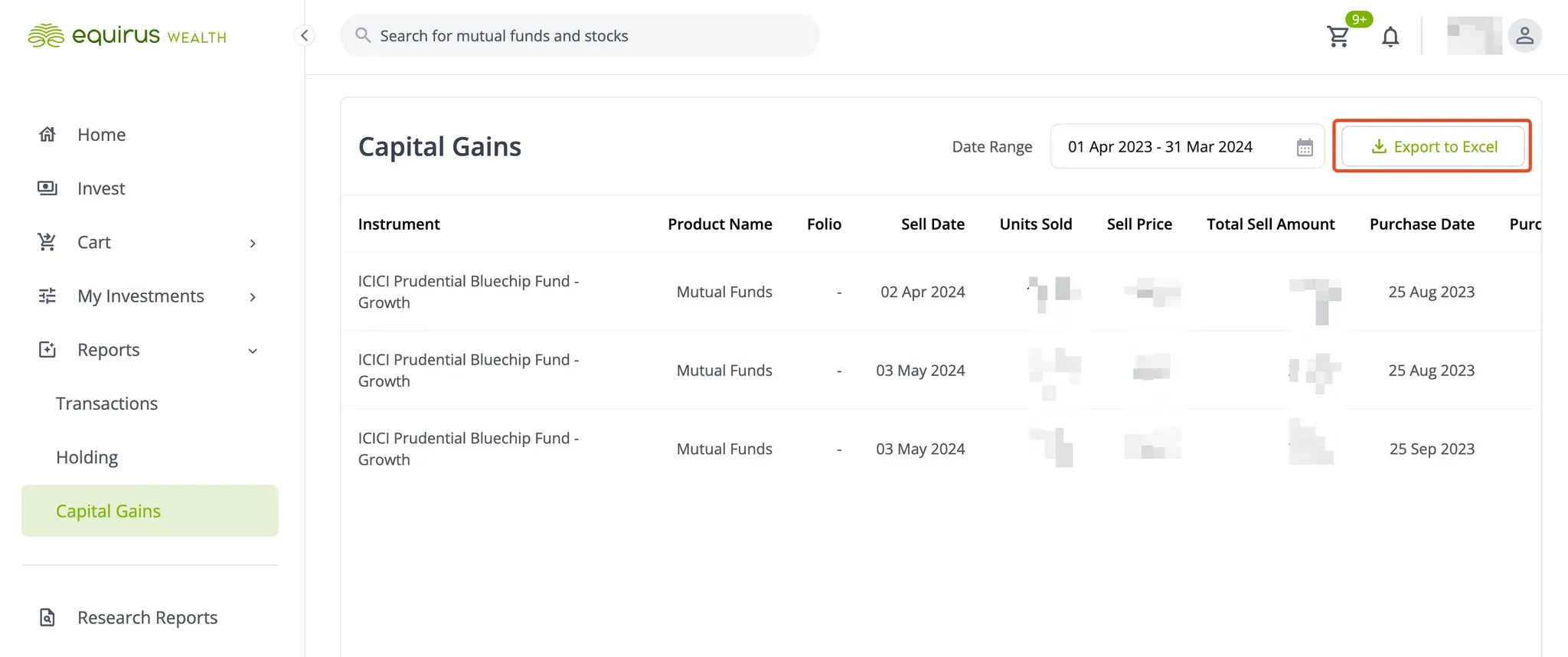Click the search magnifier icon
The width and height of the screenshot is (1568, 657).
click(363, 35)
